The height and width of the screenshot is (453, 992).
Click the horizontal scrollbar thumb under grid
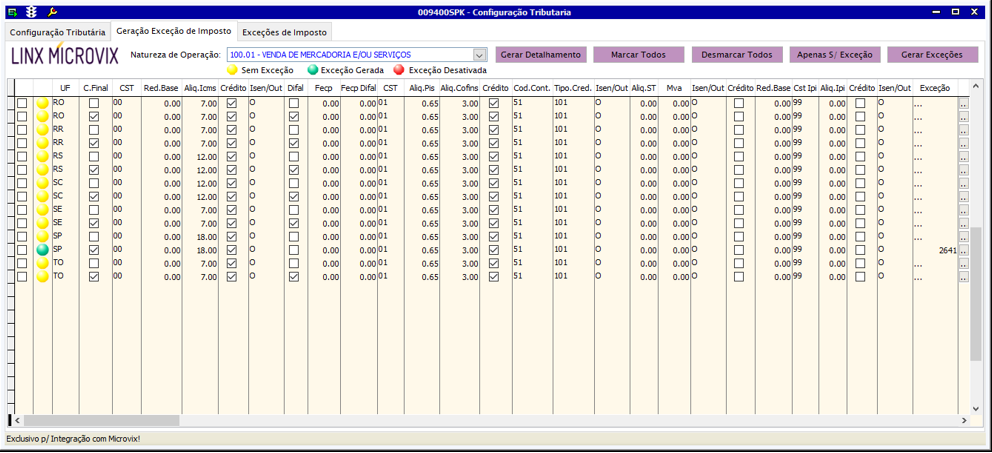[100, 421]
